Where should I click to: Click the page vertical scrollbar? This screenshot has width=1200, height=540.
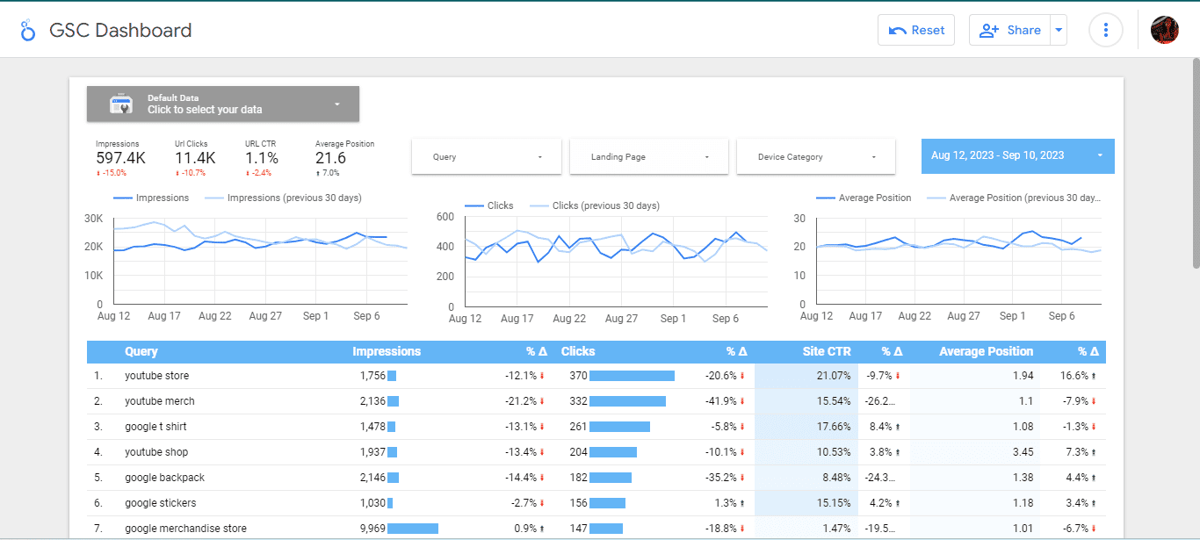coord(1195,165)
